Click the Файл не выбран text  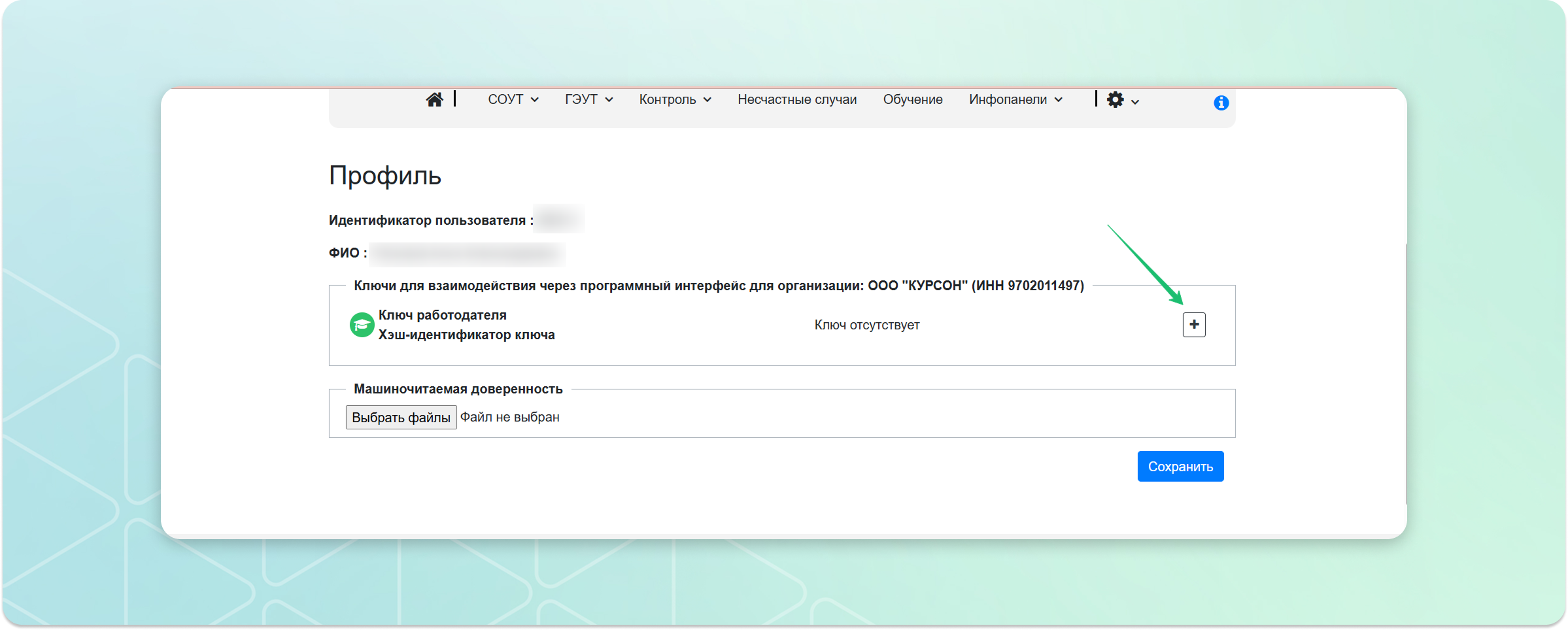[x=510, y=417]
